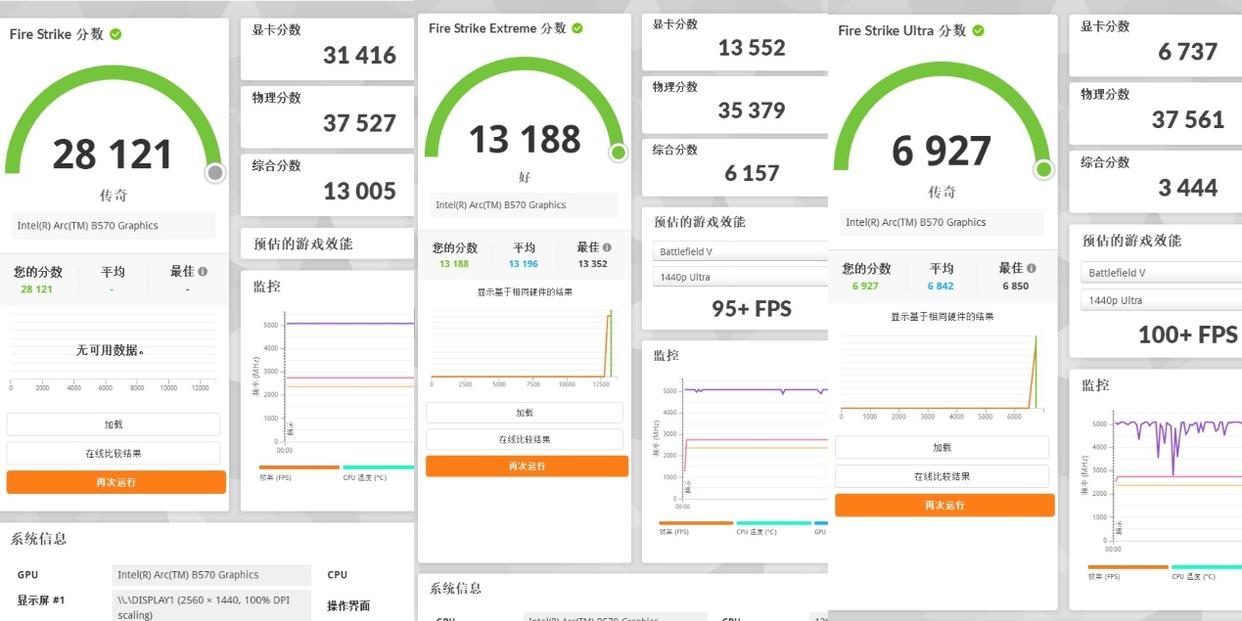Click the info icon beside 最佳 showing 6 850
Viewport: 1242px width, 621px height.
click(1031, 268)
